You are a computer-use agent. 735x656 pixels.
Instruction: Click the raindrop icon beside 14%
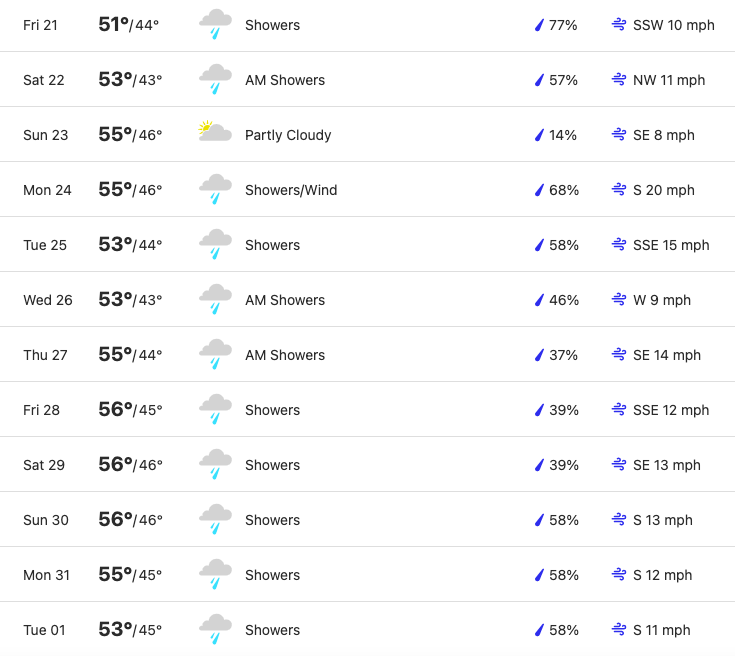[540, 135]
